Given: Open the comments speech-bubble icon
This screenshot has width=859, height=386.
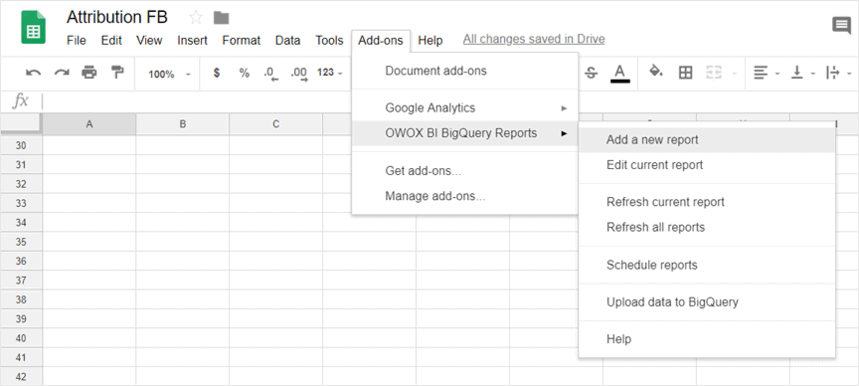Looking at the screenshot, I should click(841, 26).
